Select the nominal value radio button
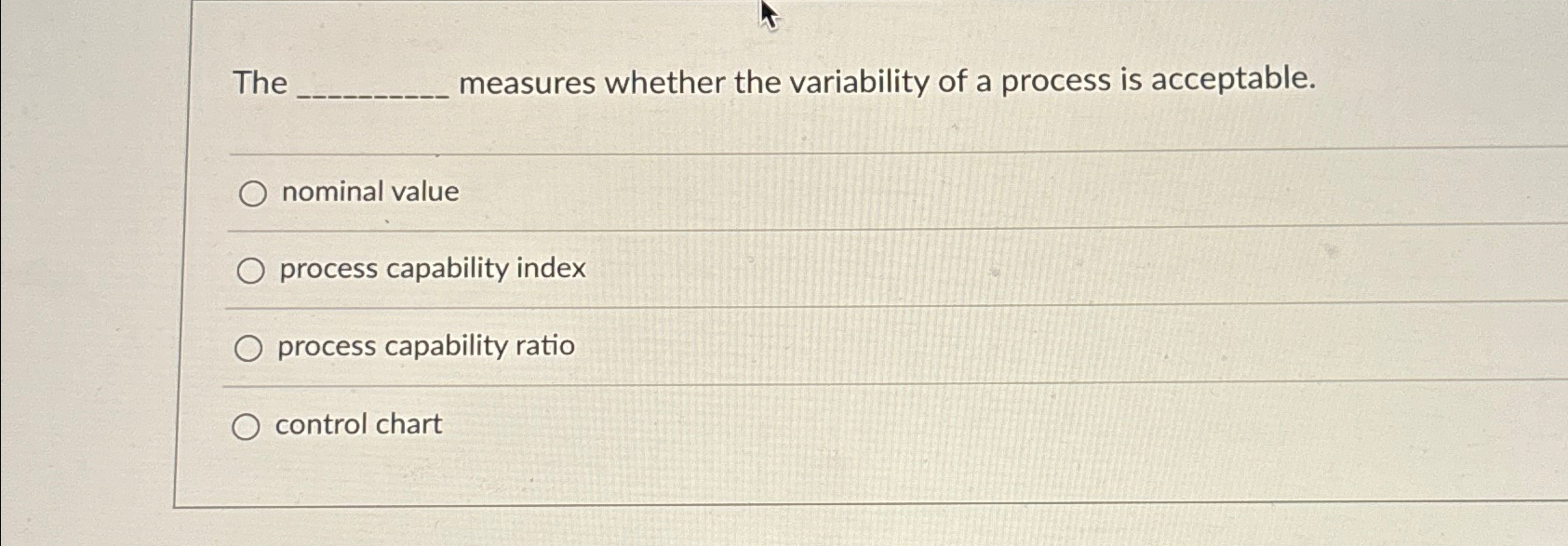This screenshot has height=546, width=1568. click(248, 194)
